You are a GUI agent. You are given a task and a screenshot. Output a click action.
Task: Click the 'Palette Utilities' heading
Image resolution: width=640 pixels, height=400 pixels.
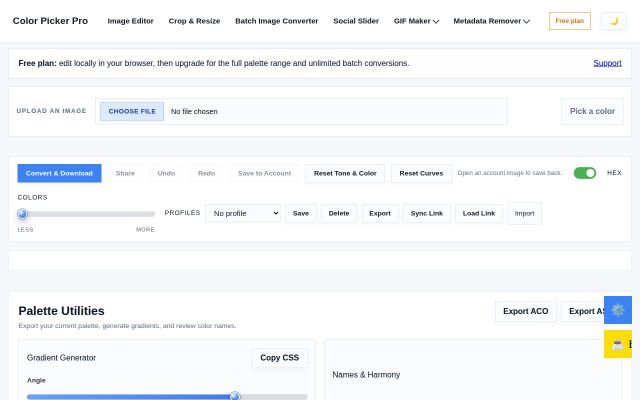61,311
